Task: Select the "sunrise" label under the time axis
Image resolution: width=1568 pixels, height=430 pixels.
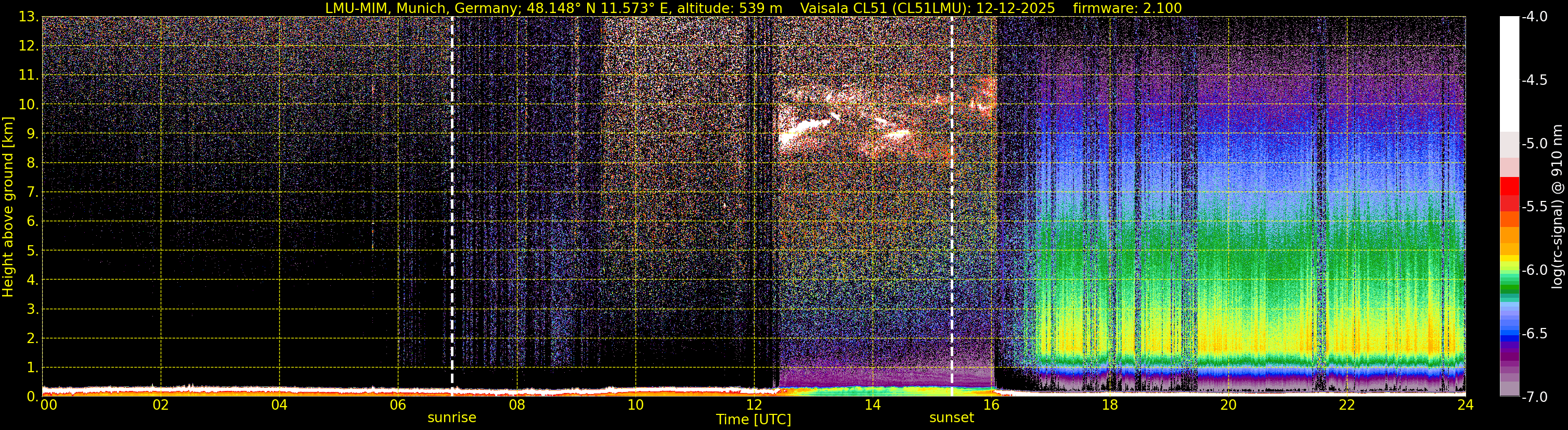Action: click(451, 418)
